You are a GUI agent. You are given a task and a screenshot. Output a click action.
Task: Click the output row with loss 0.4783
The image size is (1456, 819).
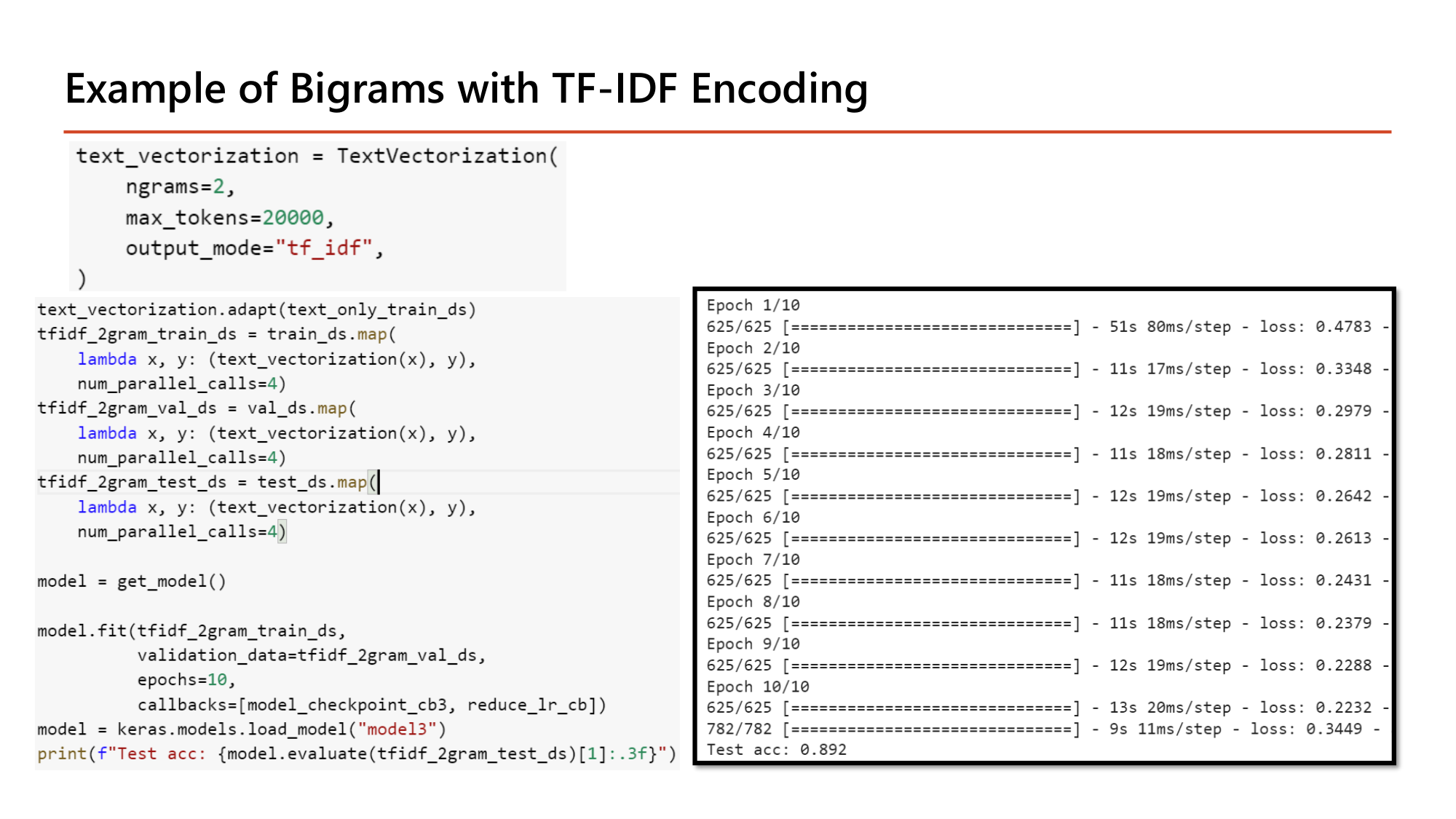tap(1047, 327)
